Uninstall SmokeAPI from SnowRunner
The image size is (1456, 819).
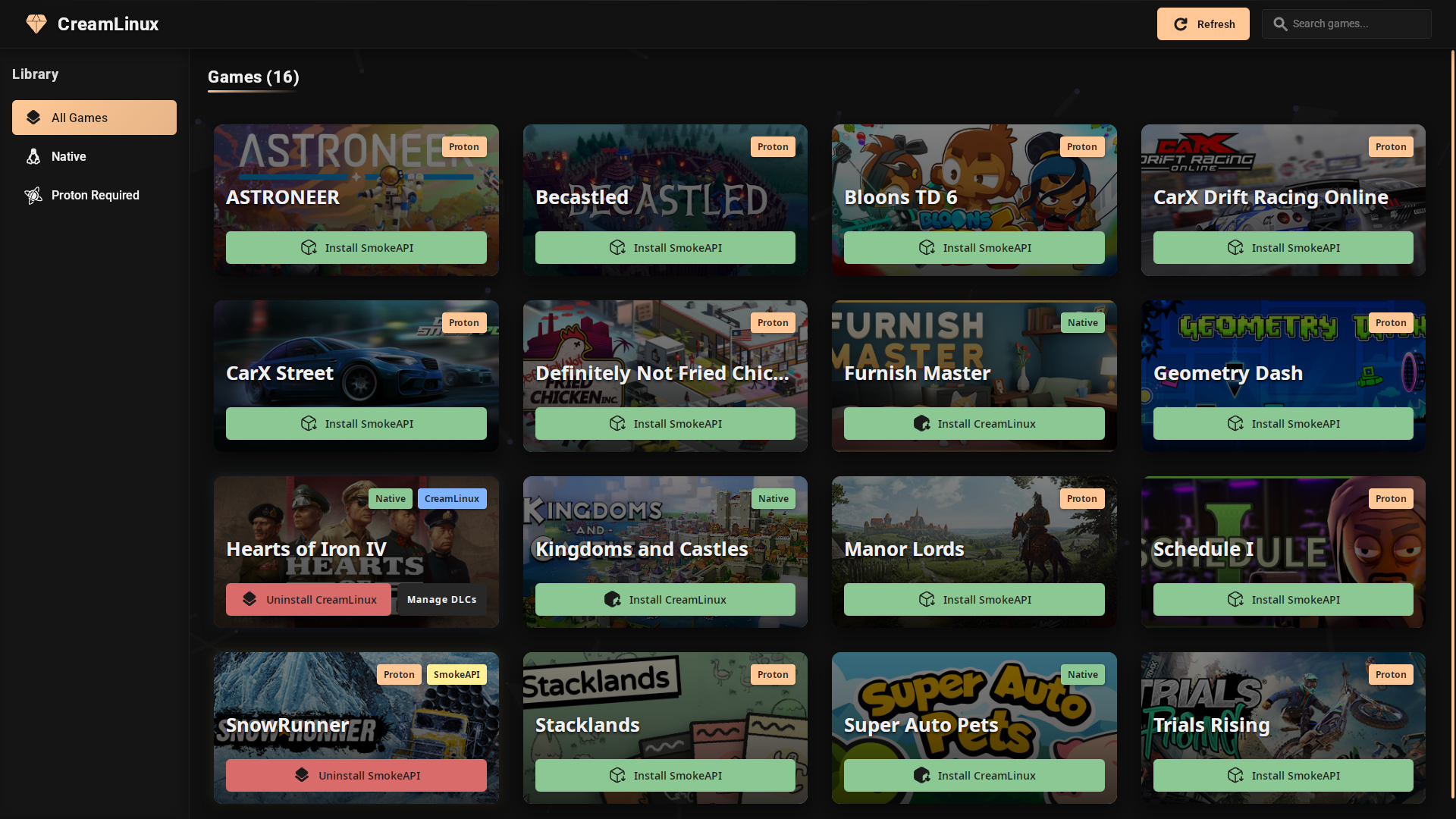pyautogui.click(x=356, y=775)
